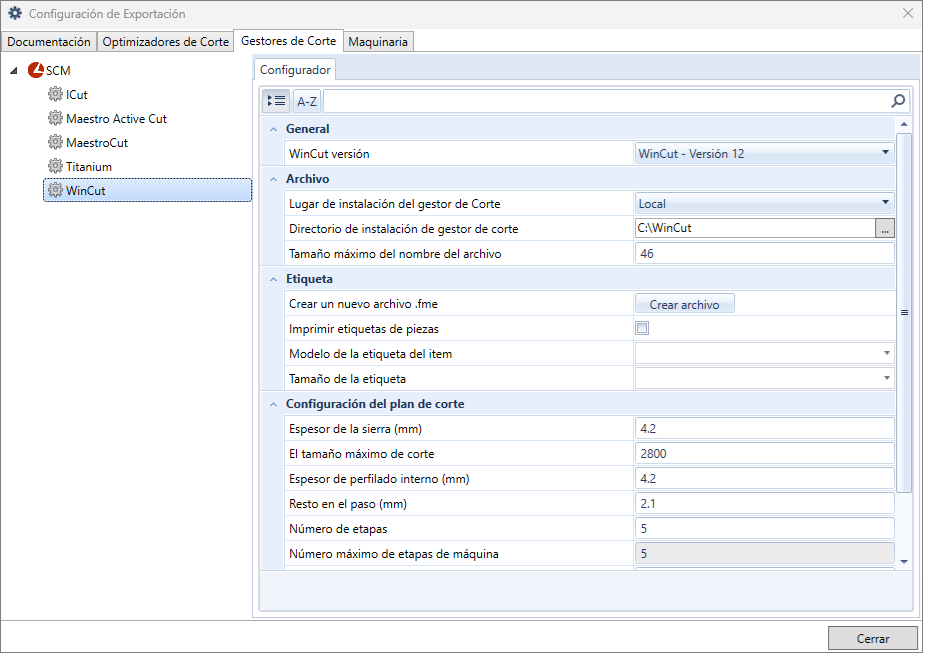Click the gear icon next to ICut
This screenshot has height=656, width=931.
coord(55,94)
